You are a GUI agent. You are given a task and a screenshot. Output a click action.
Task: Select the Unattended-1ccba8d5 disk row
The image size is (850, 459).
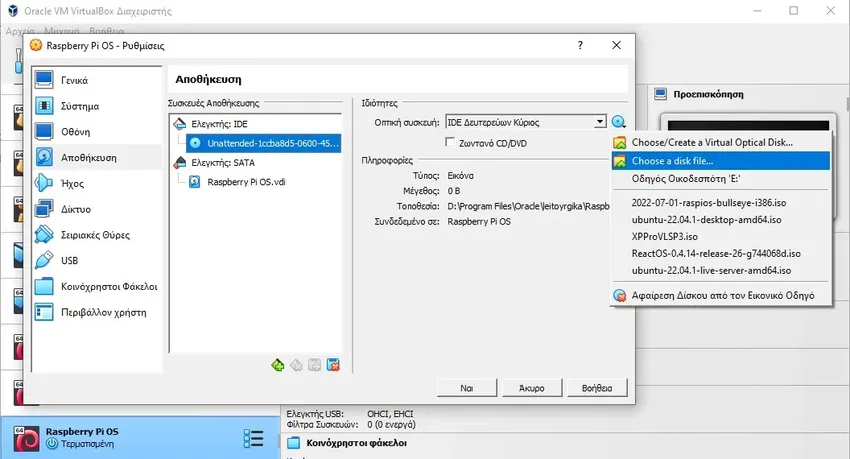click(263, 143)
